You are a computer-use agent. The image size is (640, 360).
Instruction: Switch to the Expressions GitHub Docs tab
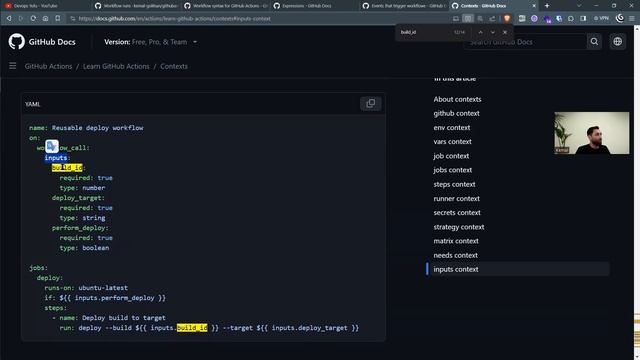314,6
